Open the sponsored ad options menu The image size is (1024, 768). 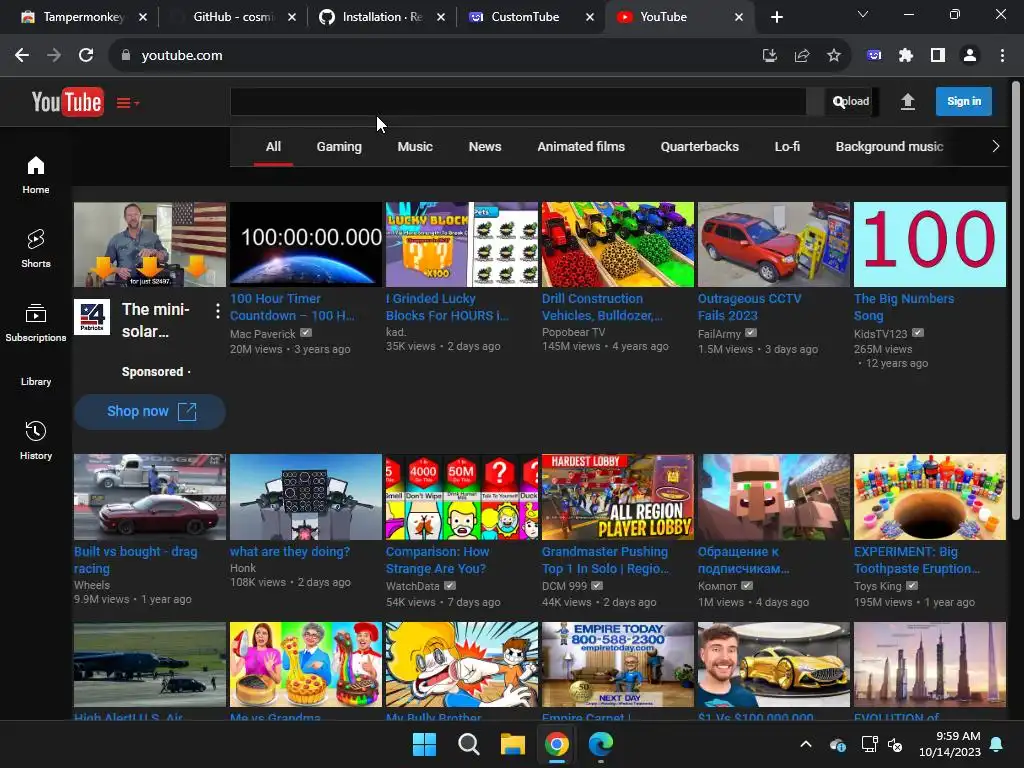pos(217,312)
